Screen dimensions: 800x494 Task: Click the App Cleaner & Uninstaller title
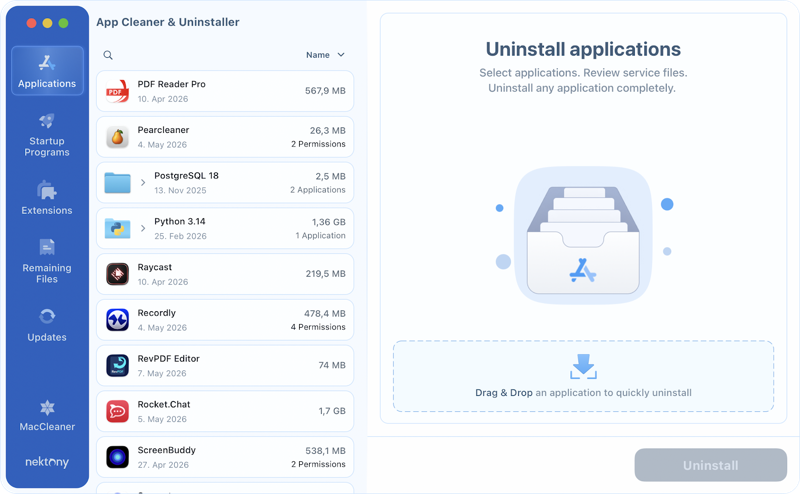tap(168, 22)
